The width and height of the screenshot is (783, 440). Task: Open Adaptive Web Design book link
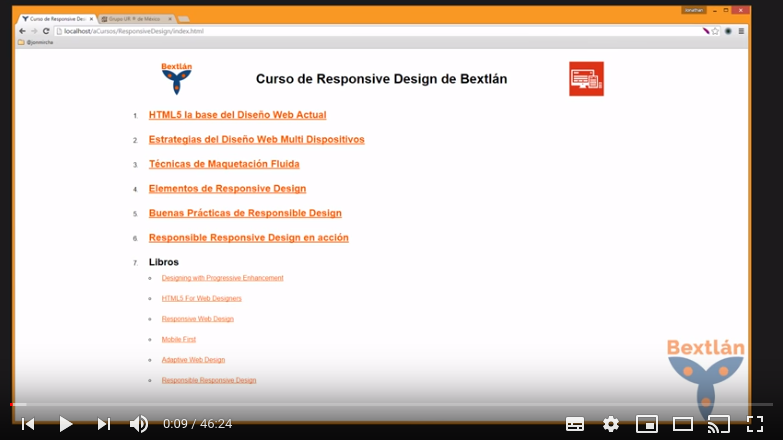(x=193, y=360)
